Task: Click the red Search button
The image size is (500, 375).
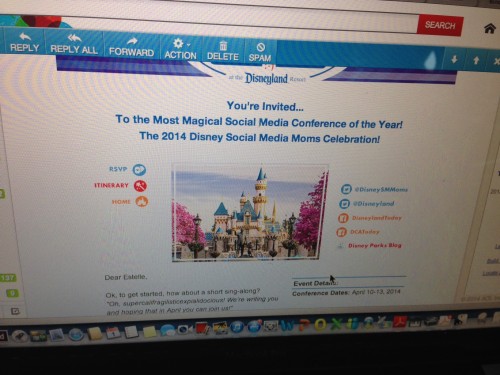Action: tap(440, 25)
